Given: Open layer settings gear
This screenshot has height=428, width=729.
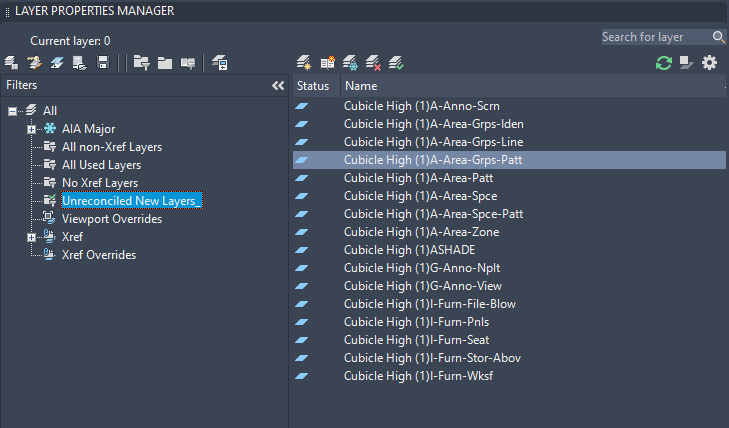Looking at the screenshot, I should (x=709, y=63).
